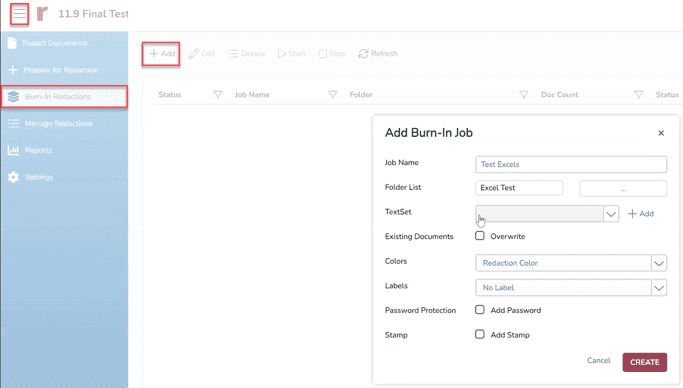Add a new TextSet
Image resolution: width=683 pixels, height=388 pixels.
coord(641,214)
